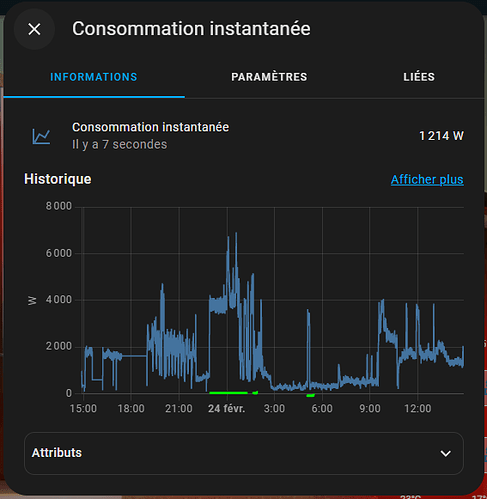Select the Informations tab

coord(94,77)
